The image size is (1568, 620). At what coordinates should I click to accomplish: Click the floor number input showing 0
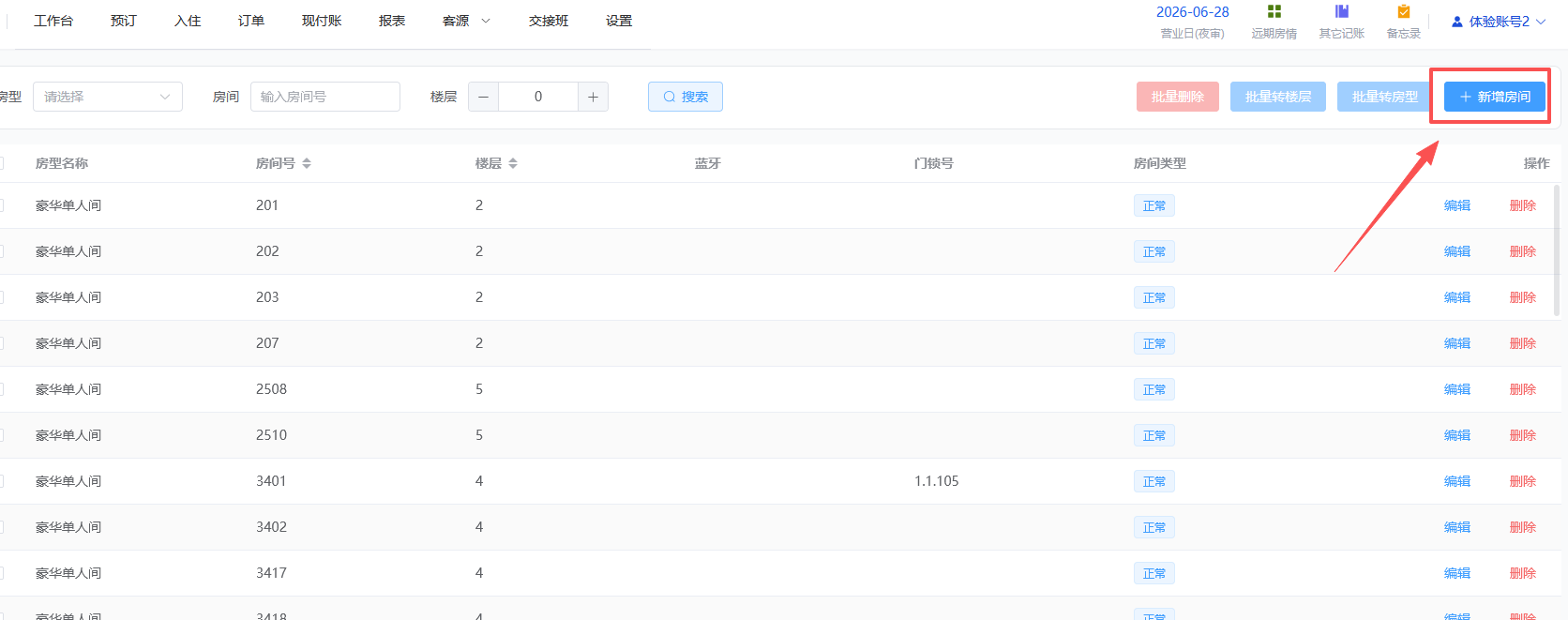coord(538,97)
